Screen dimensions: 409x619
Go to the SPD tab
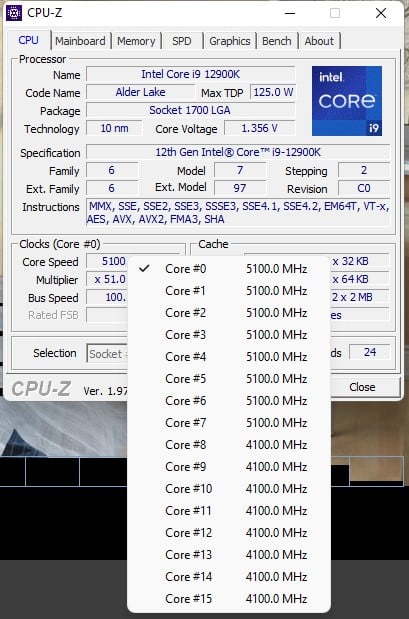[x=182, y=41]
